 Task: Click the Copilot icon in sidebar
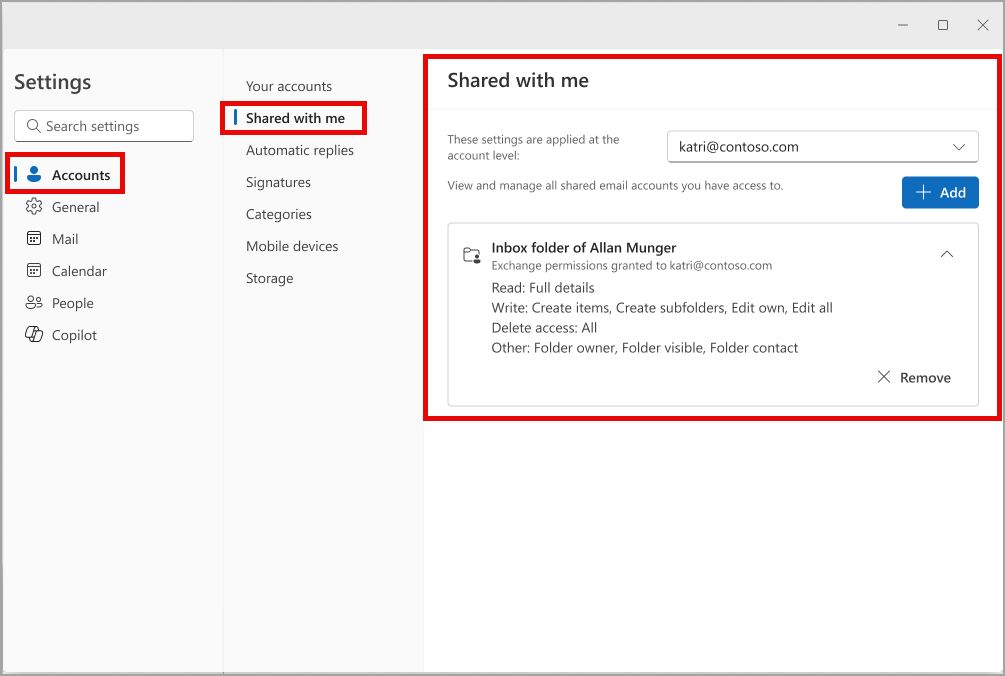click(x=34, y=334)
